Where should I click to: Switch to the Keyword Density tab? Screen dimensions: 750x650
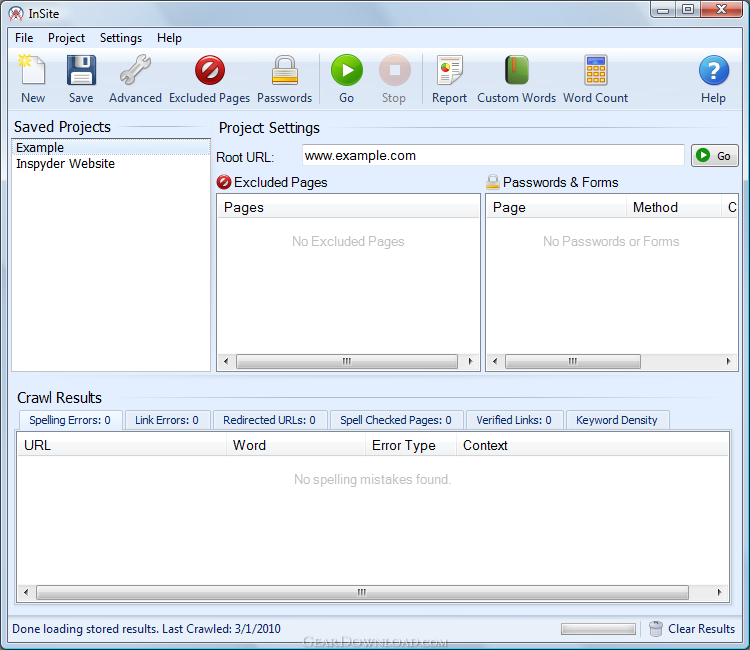coord(617,420)
